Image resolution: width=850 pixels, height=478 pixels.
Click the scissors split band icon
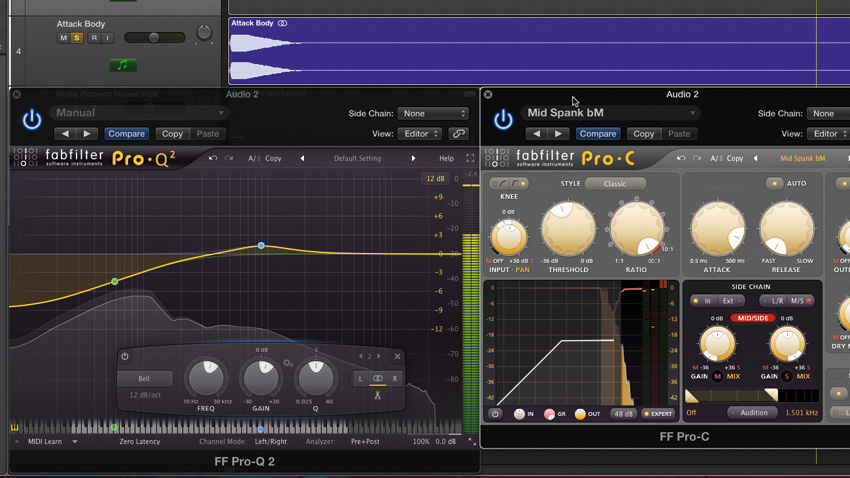[377, 395]
